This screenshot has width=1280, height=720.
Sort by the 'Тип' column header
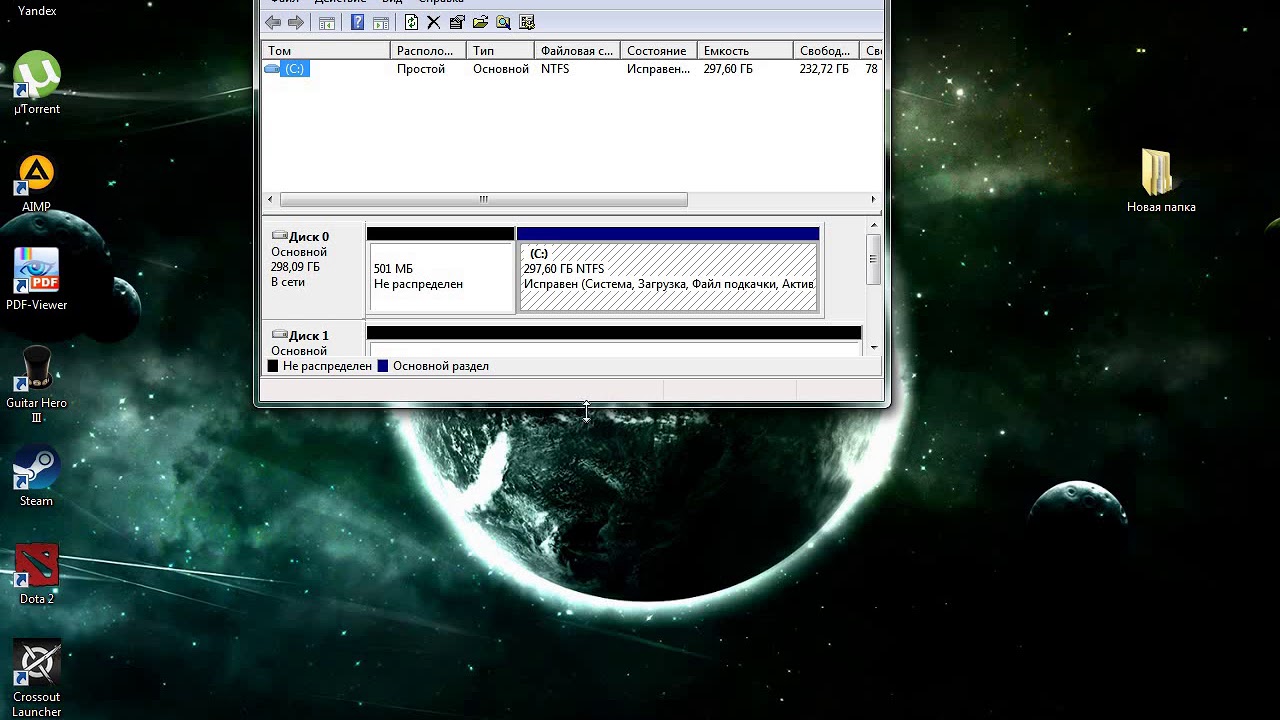click(500, 51)
